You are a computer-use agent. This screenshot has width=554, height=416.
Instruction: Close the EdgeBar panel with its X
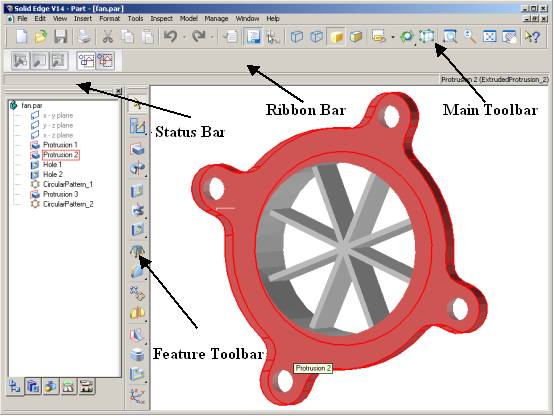tap(119, 91)
